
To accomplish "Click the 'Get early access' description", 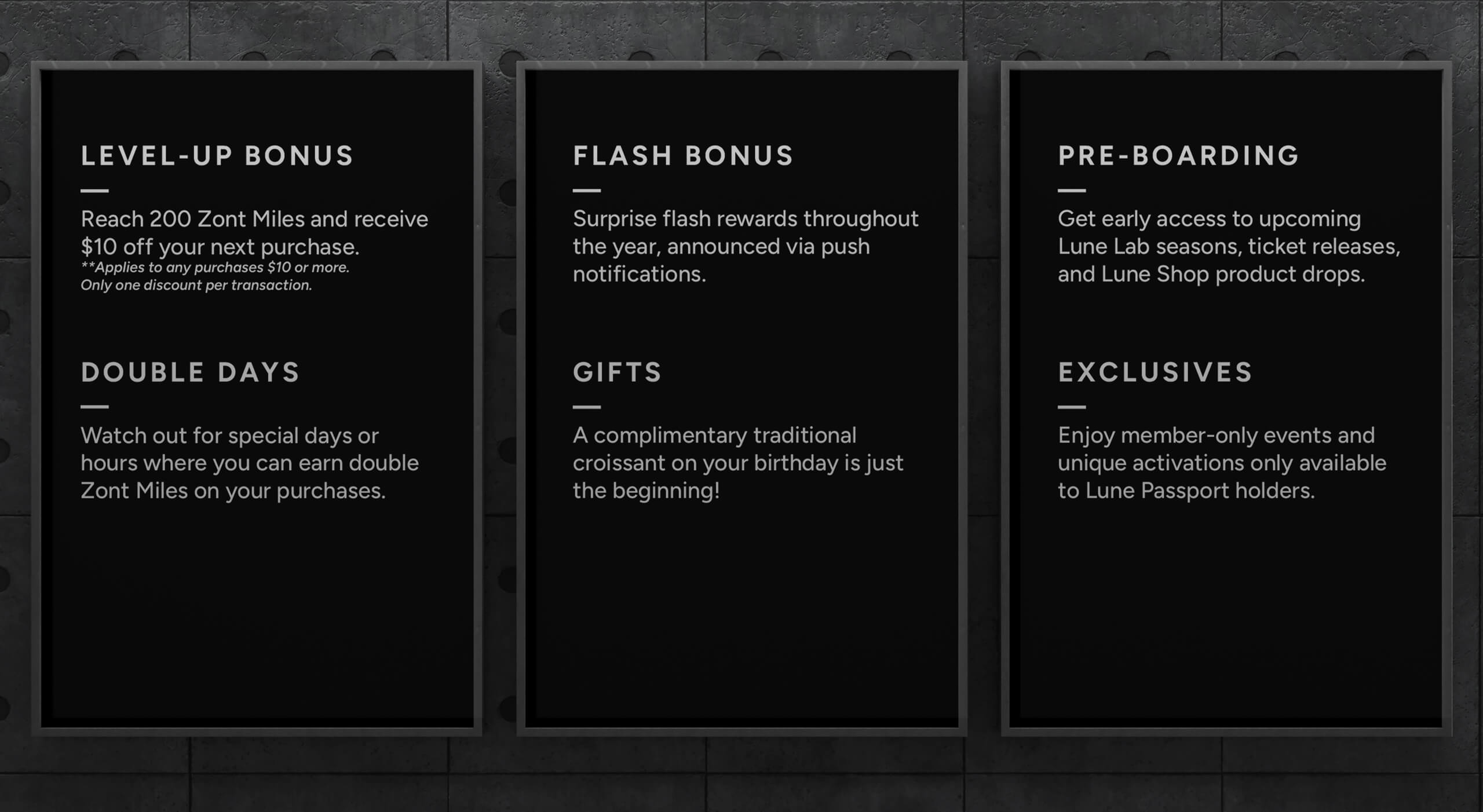I will click(1229, 246).
